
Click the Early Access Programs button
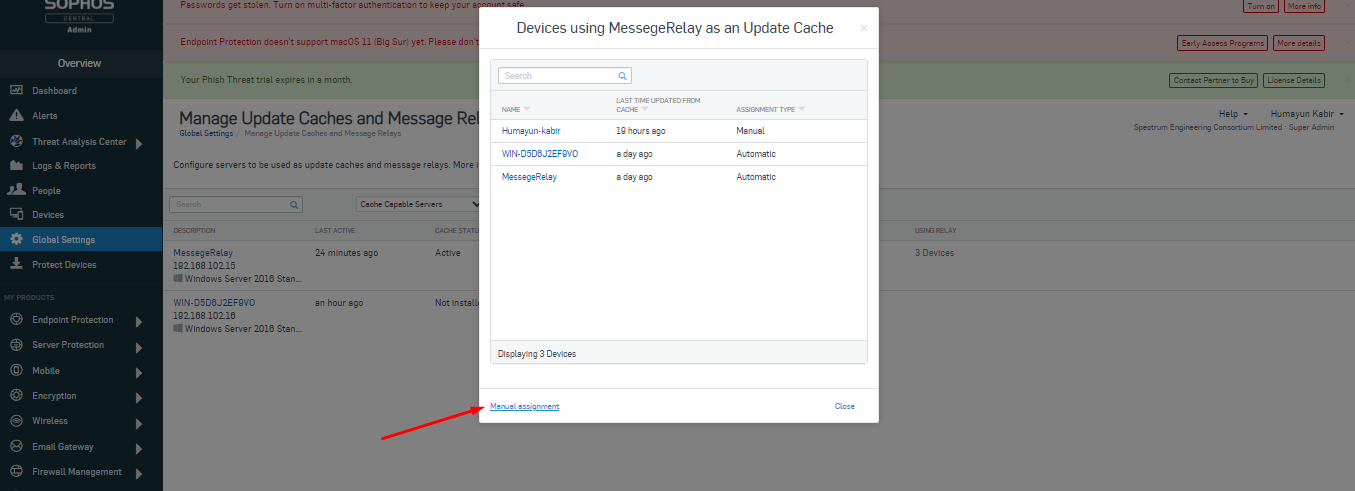click(1223, 43)
